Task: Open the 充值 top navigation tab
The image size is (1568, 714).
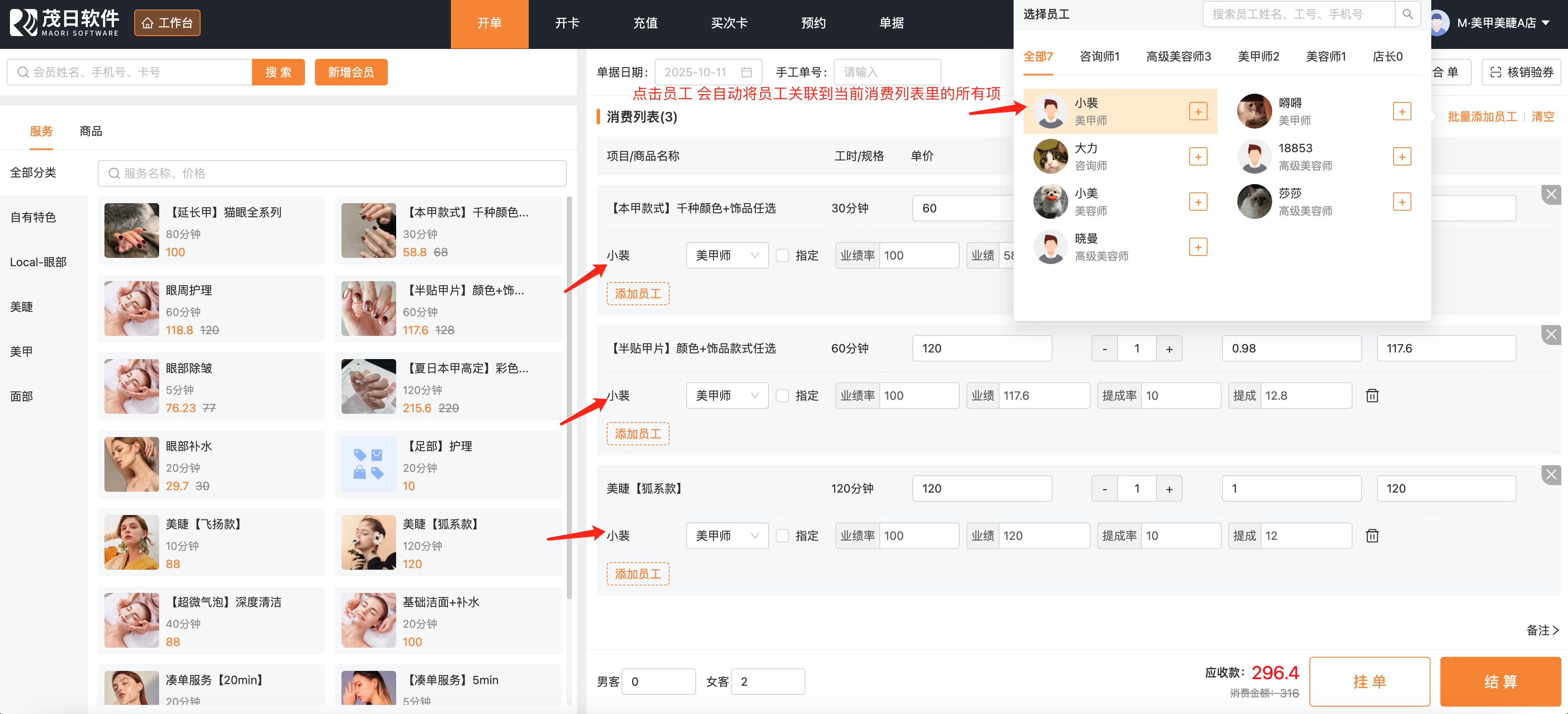Action: click(645, 23)
